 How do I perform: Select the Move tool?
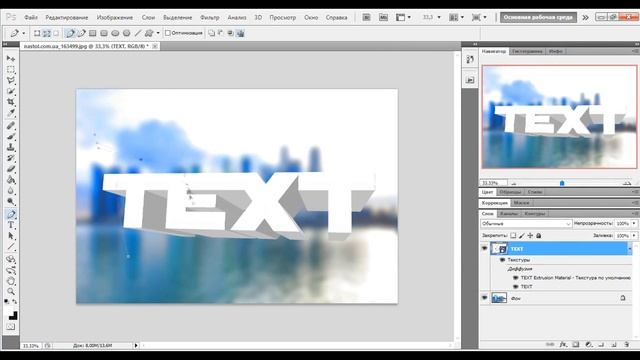(x=11, y=58)
